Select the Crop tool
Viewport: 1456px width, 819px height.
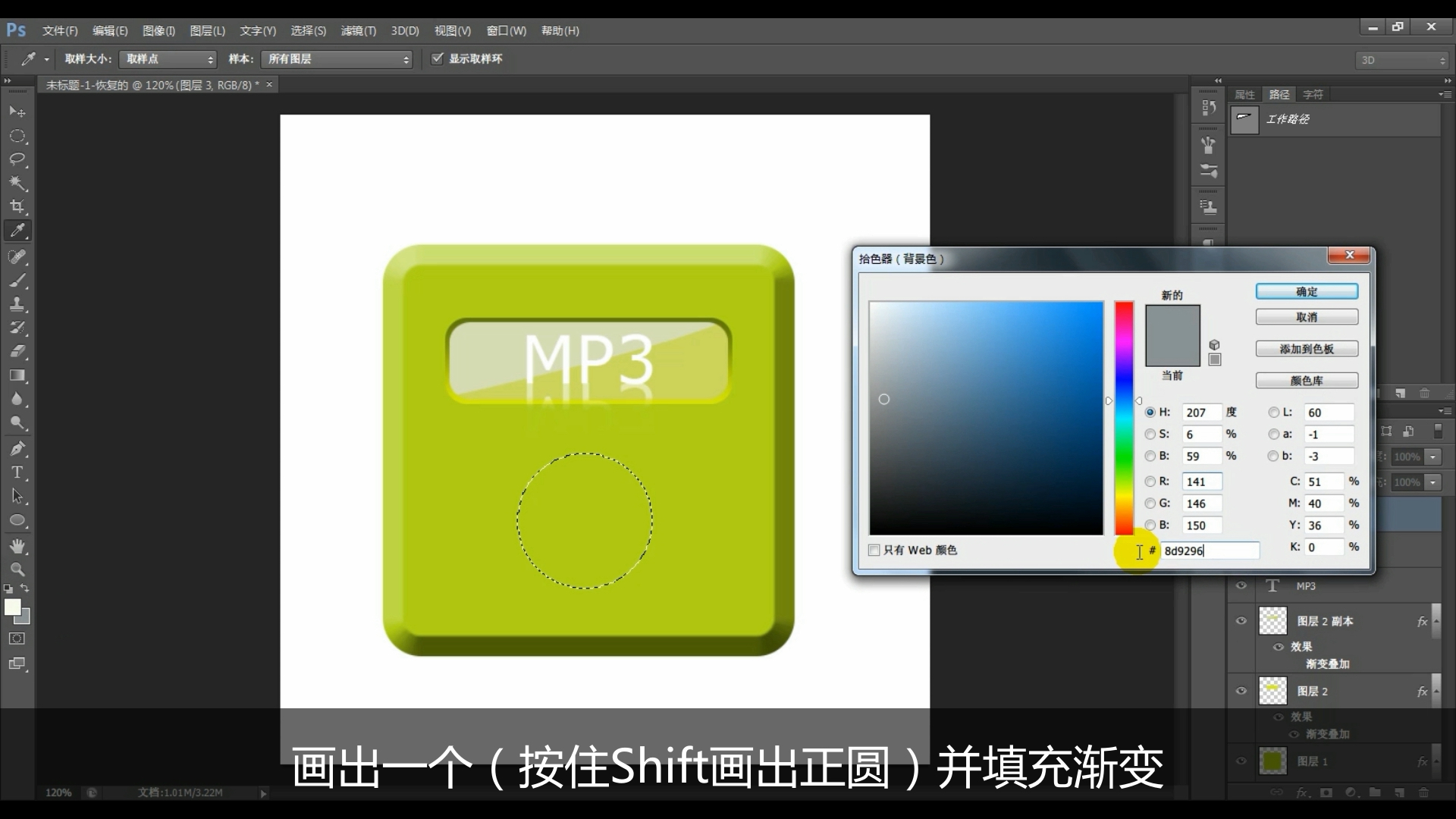click(x=17, y=206)
